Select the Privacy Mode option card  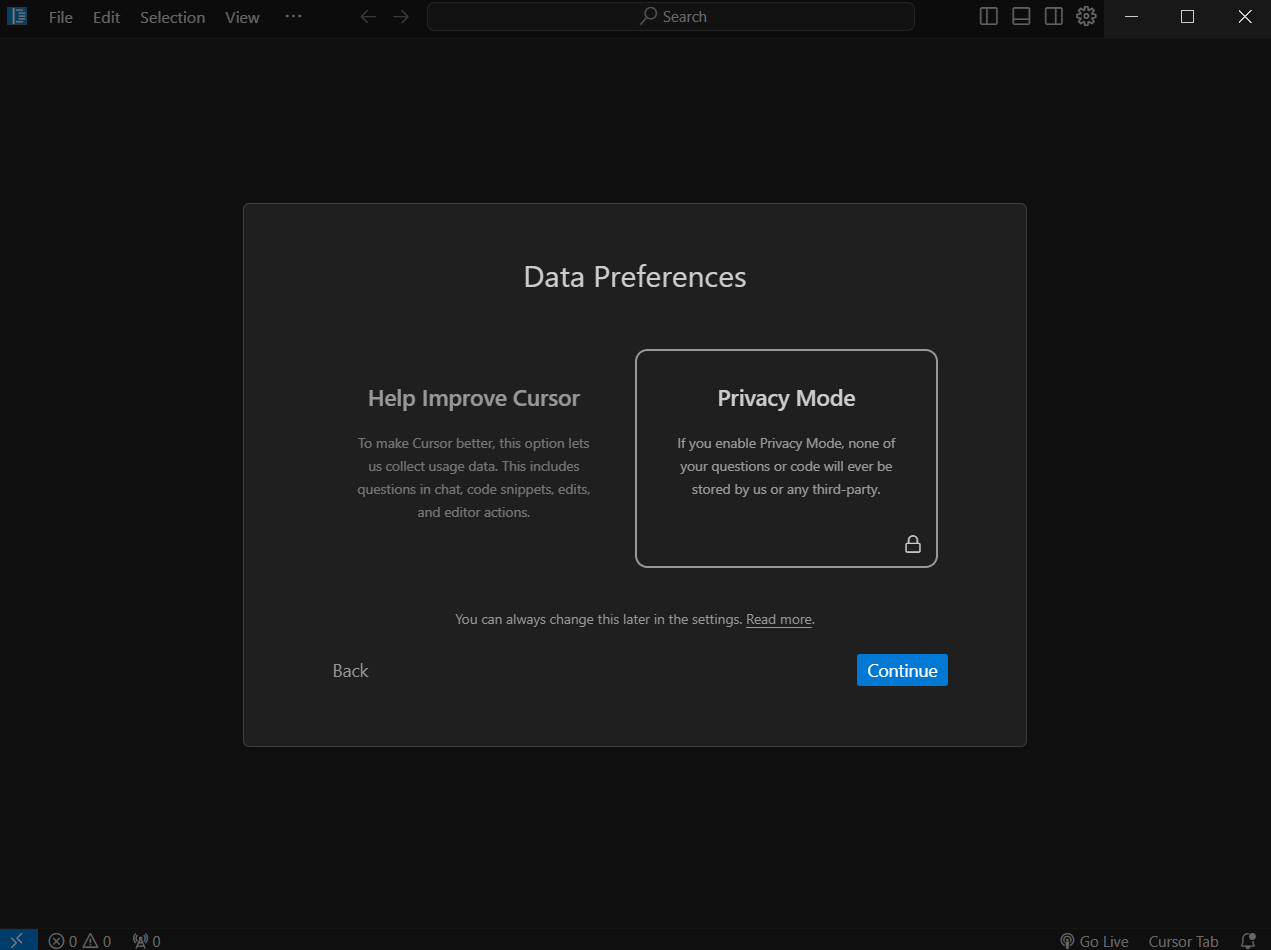pos(786,458)
